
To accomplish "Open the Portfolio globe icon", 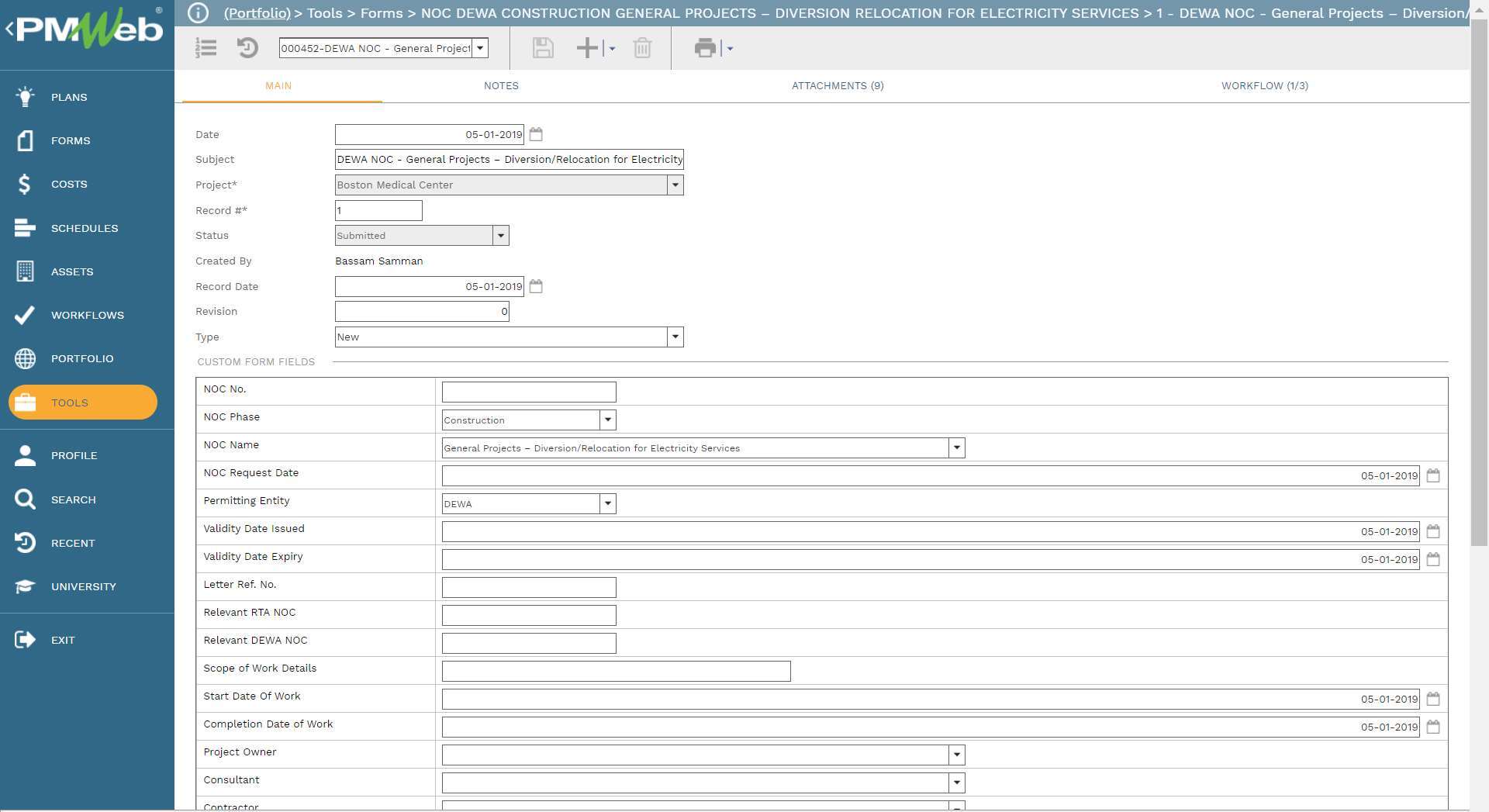I will [25, 358].
